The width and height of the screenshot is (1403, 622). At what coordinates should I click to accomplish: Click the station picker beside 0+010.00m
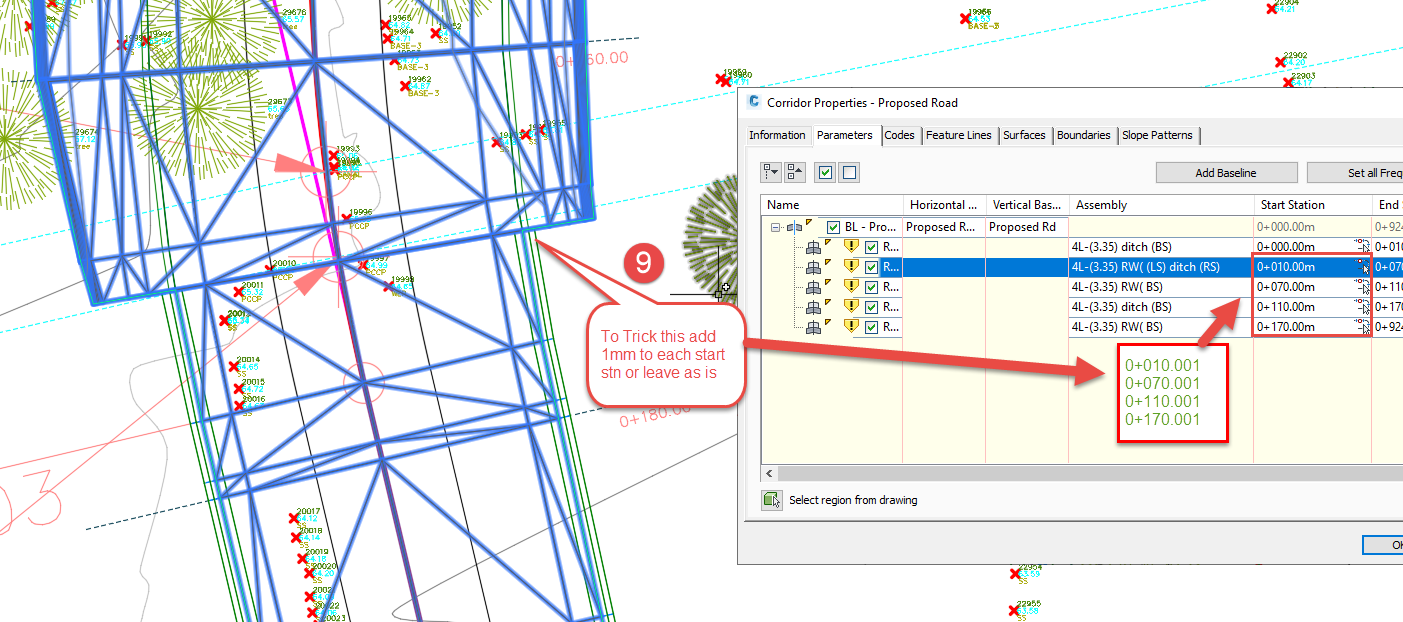click(1361, 267)
